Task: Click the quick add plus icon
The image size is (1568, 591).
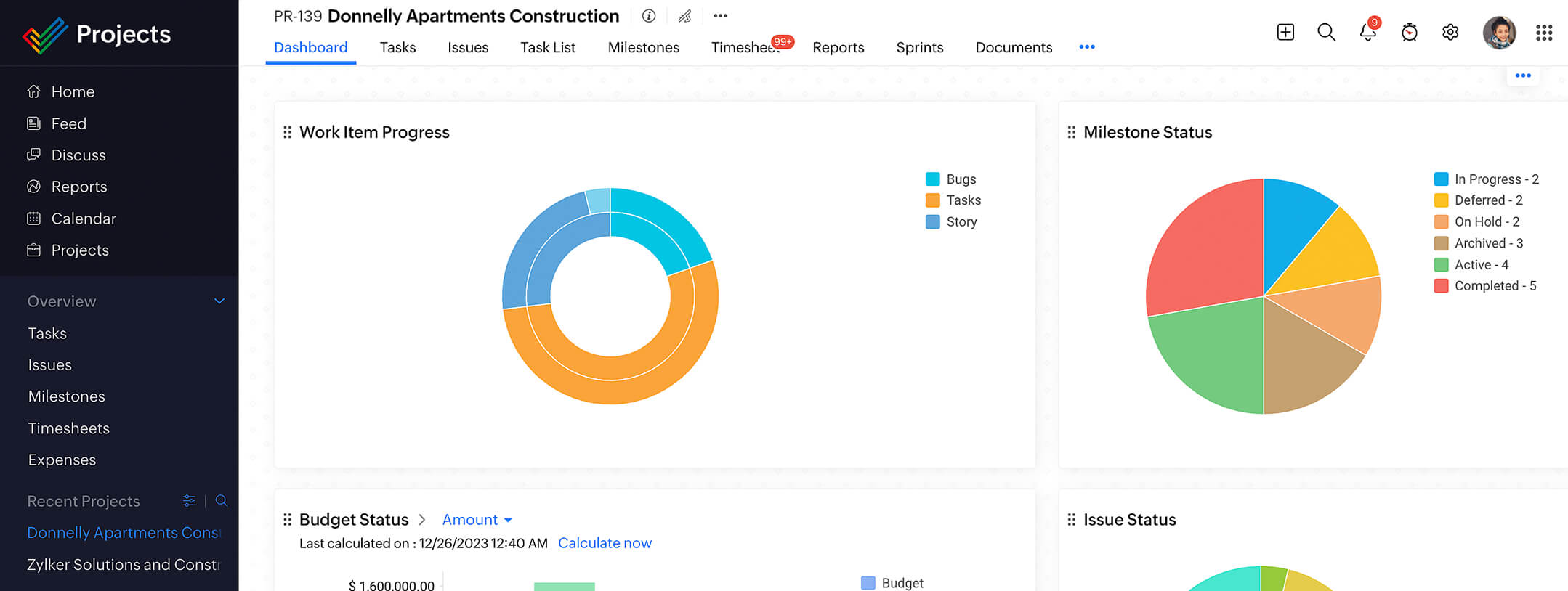Action: tap(1285, 33)
